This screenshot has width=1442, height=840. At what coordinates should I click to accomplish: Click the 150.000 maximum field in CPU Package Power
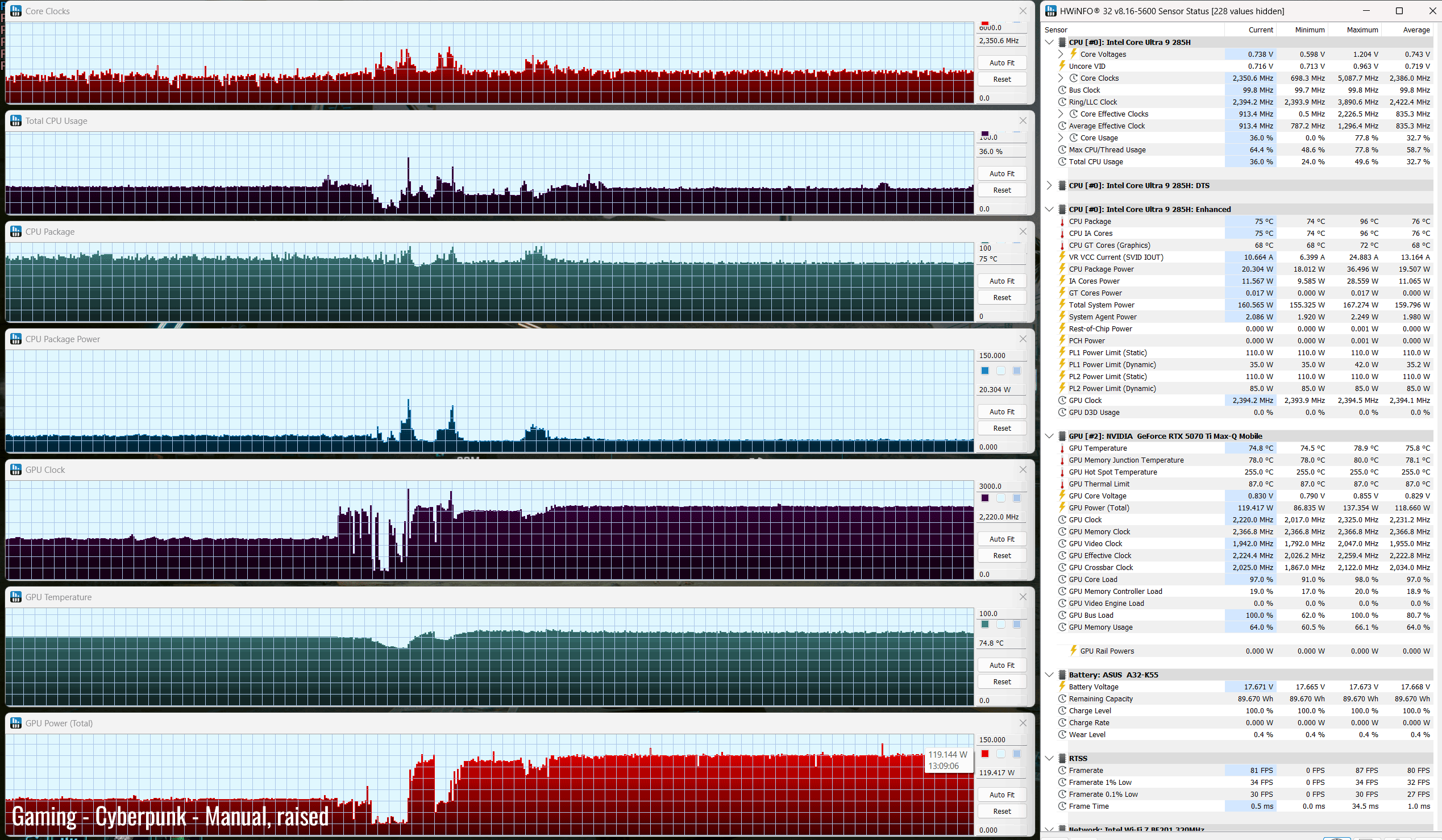[1001, 355]
